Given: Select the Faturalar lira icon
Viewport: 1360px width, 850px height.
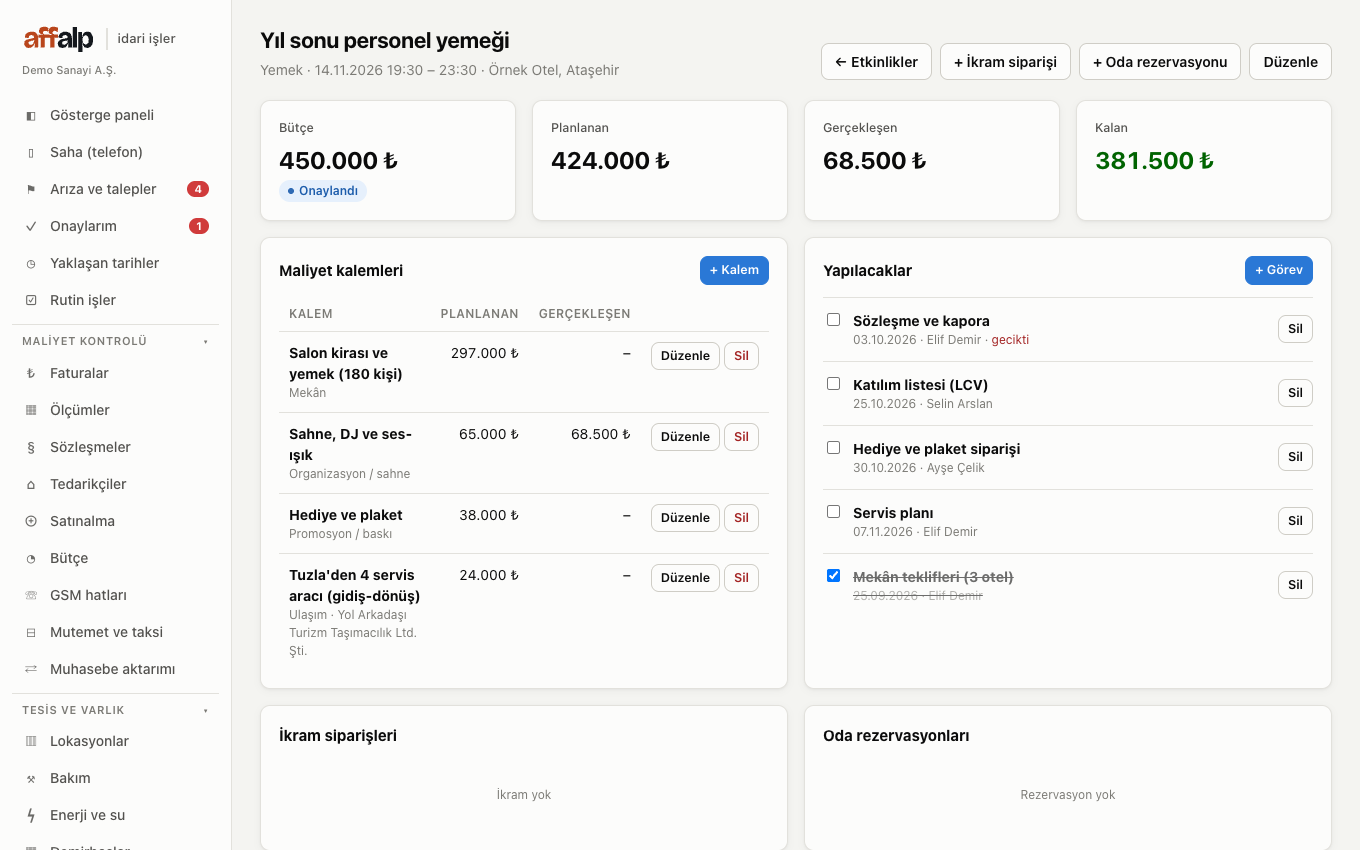Looking at the screenshot, I should 31,373.
